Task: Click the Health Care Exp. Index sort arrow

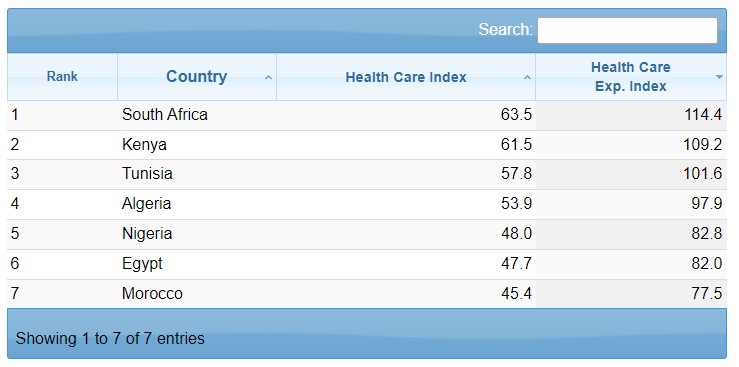Action: (x=719, y=77)
